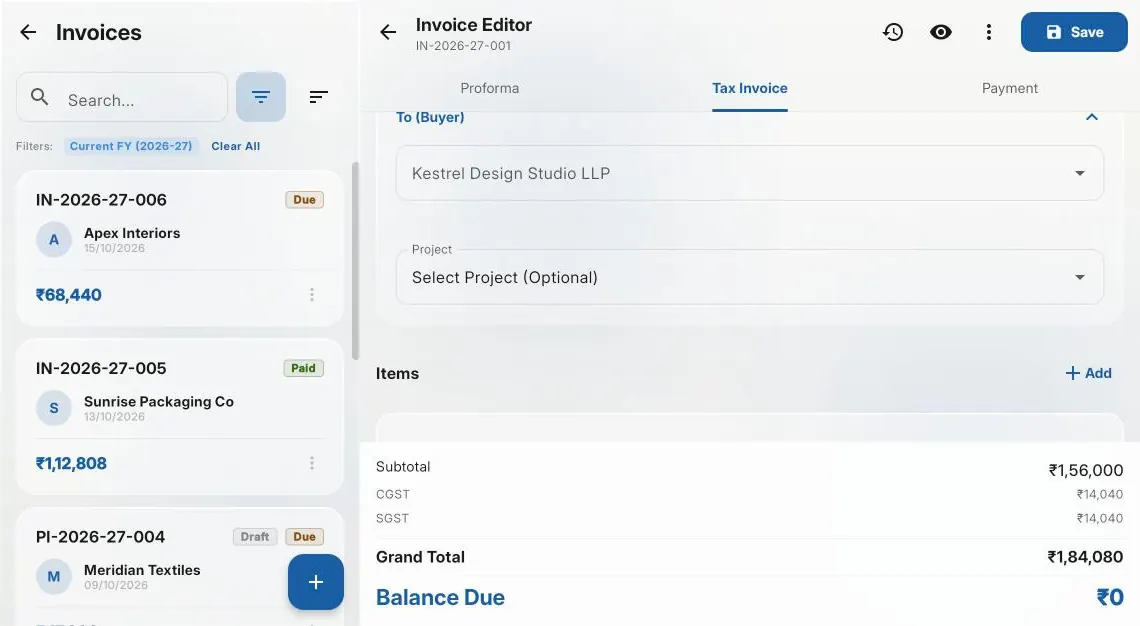Screen dimensions: 1140x626
Task: Open the Meridian Textiles proforma card
Action: pyautogui.click(x=180, y=566)
